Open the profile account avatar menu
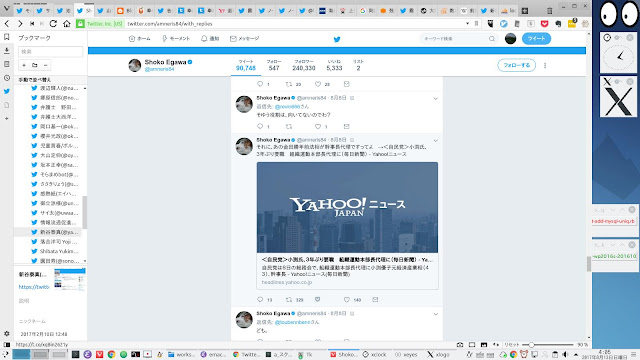 510,39
